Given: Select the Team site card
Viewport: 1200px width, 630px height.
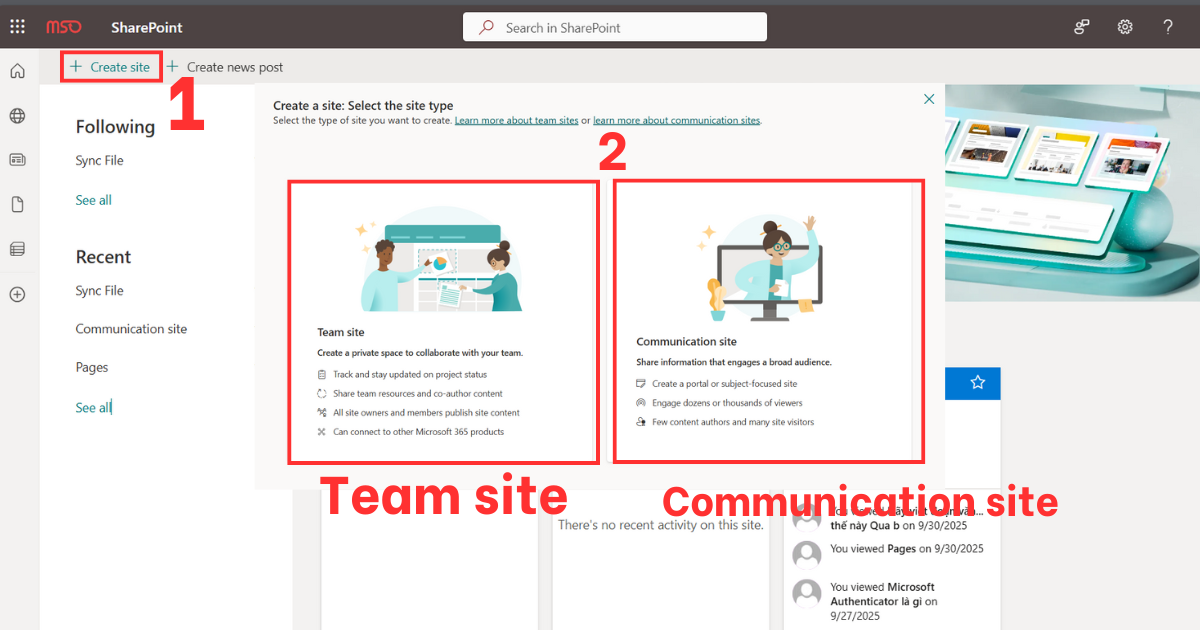Looking at the screenshot, I should coord(443,322).
